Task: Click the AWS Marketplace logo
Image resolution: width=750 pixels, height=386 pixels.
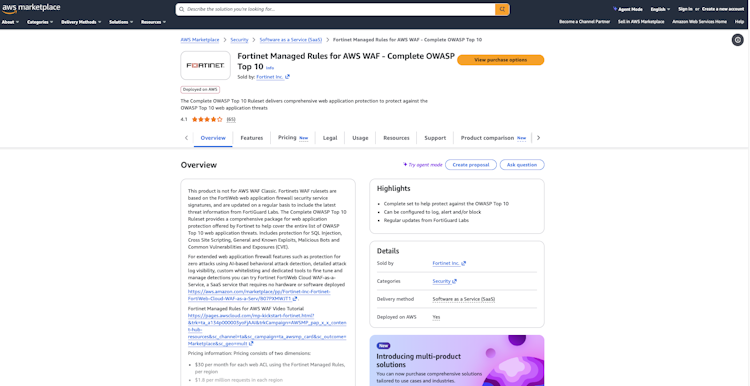Action: (31, 8)
